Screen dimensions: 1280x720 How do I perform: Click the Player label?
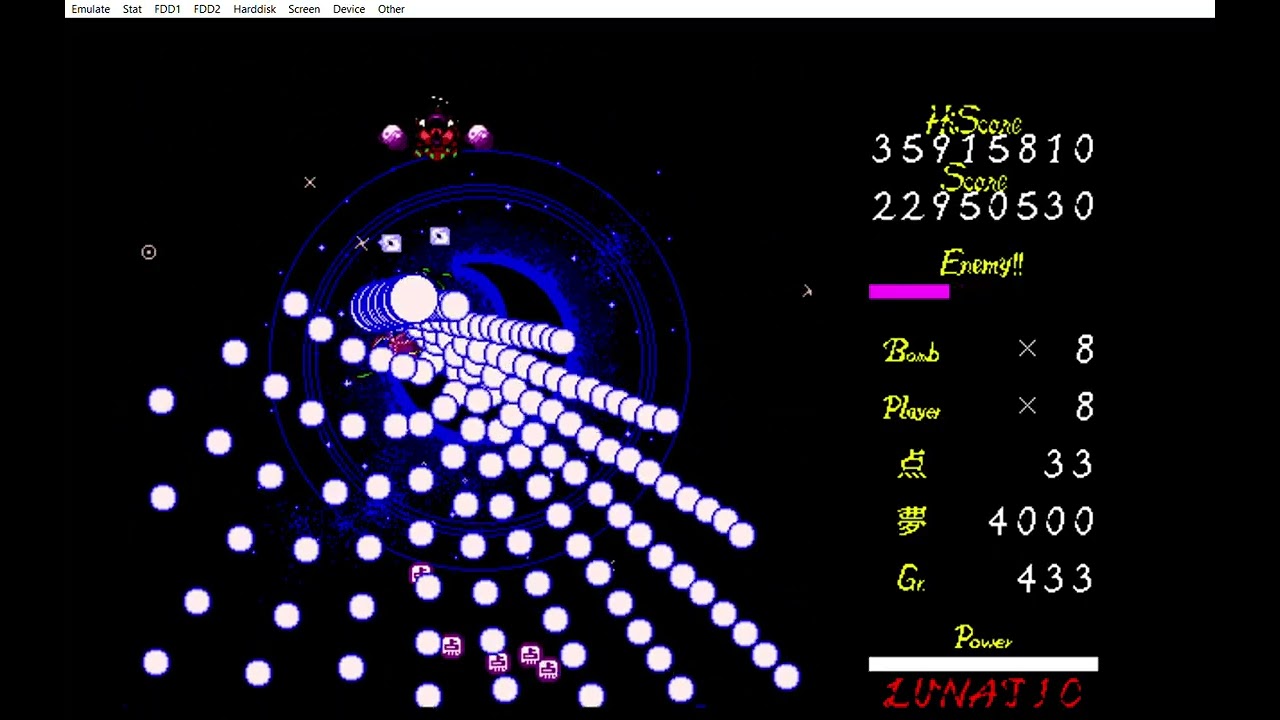[912, 408]
